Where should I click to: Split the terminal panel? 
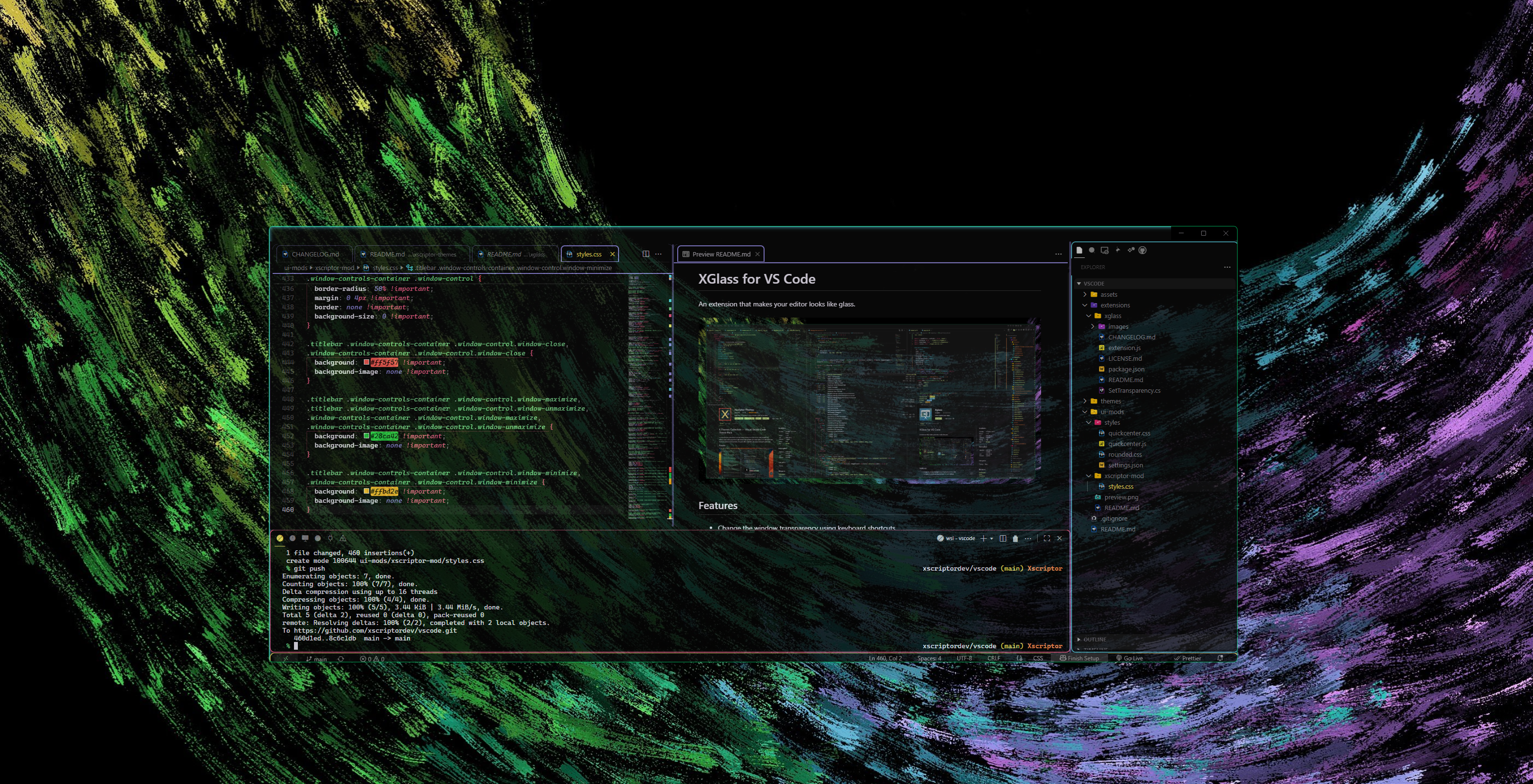pos(1003,538)
